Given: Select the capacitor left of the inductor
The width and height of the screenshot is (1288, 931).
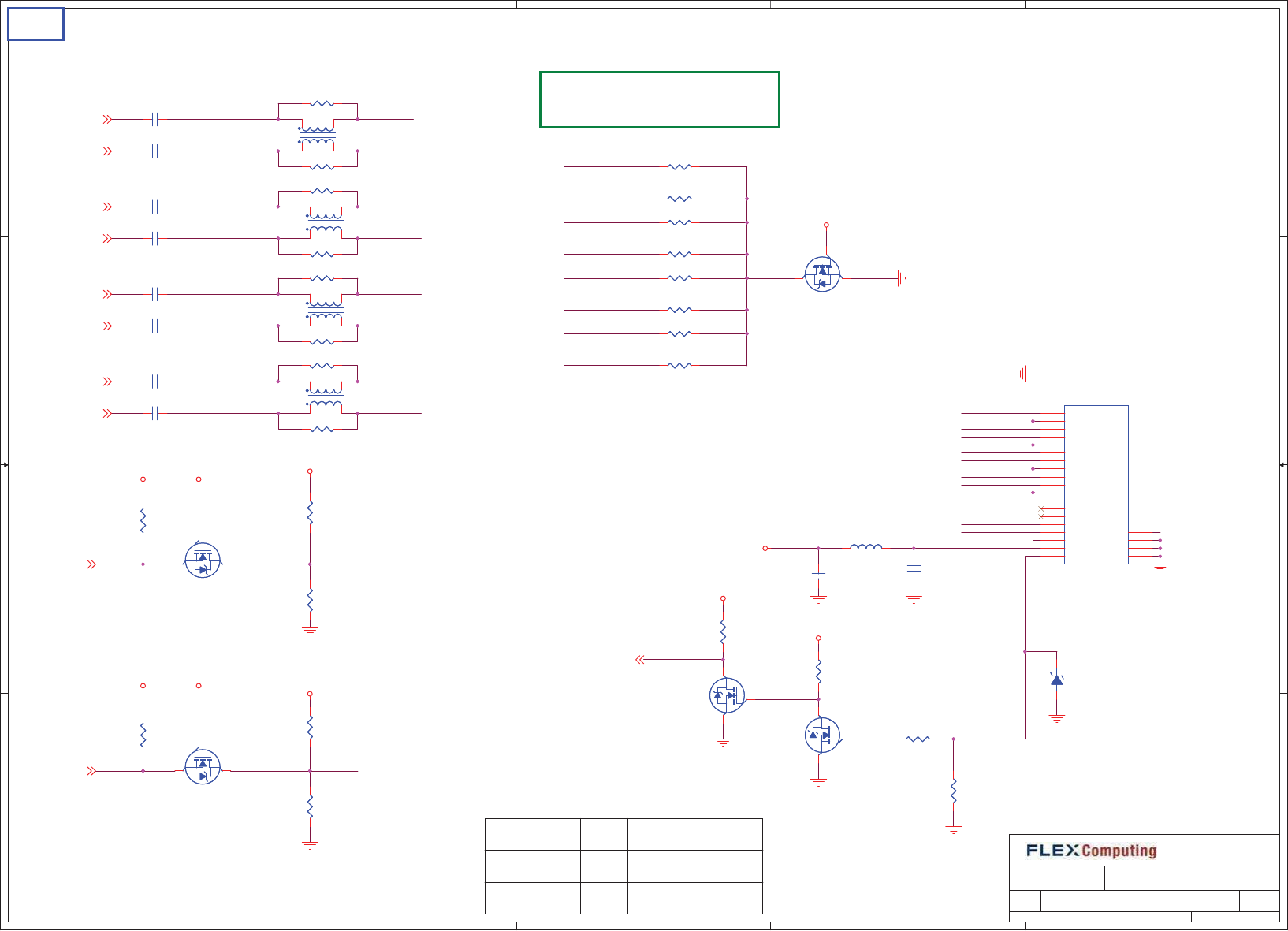Looking at the screenshot, I should pos(818,576).
